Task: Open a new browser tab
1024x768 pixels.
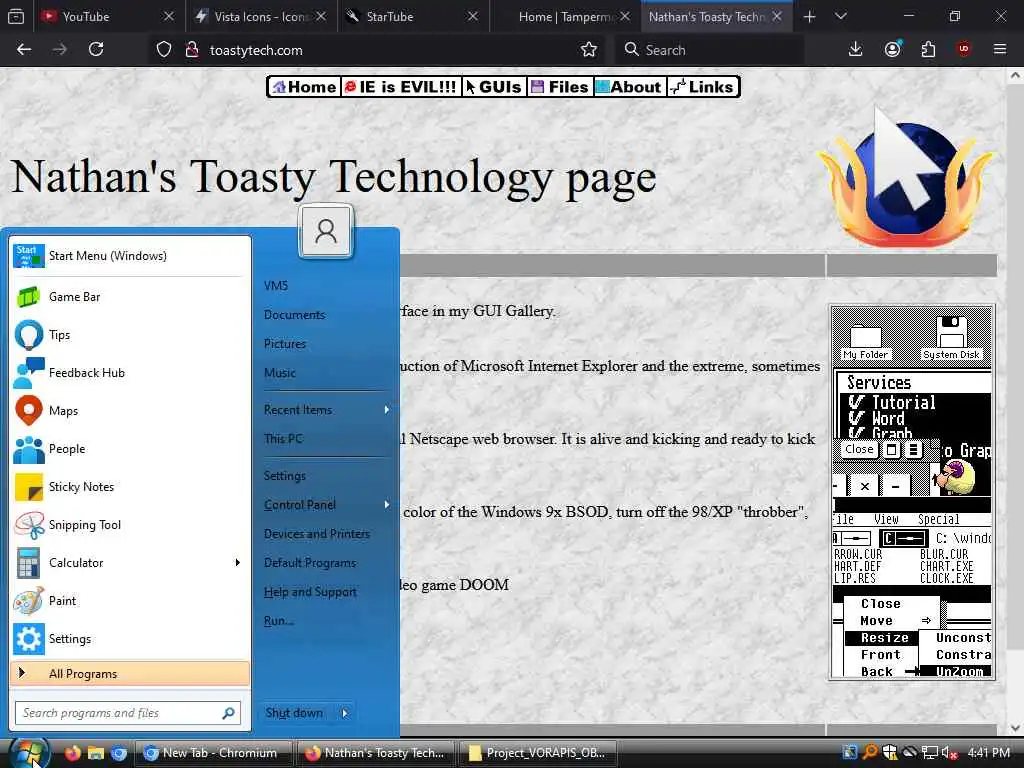Action: point(810,16)
